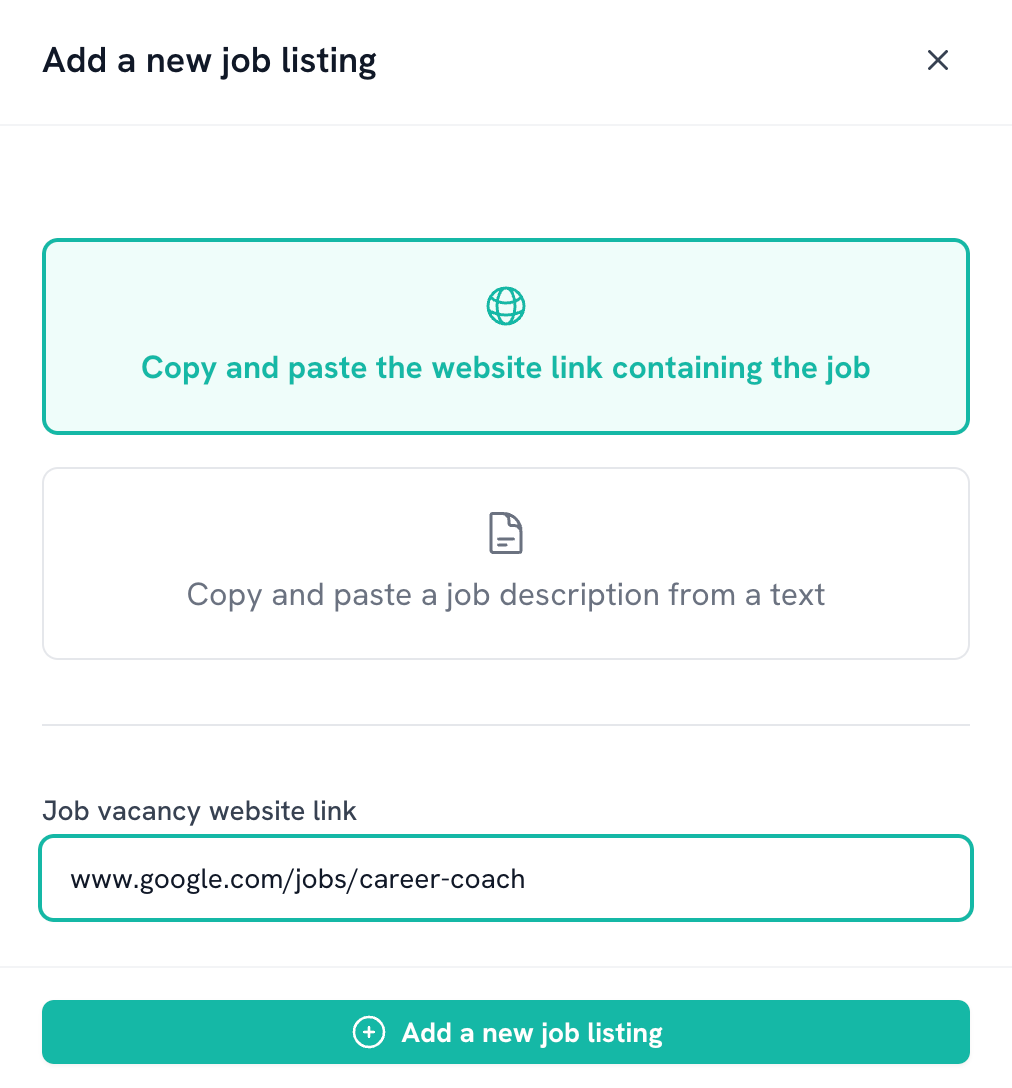This screenshot has width=1012, height=1088.
Task: Click the globe icon above the website link option
Action: [x=506, y=305]
